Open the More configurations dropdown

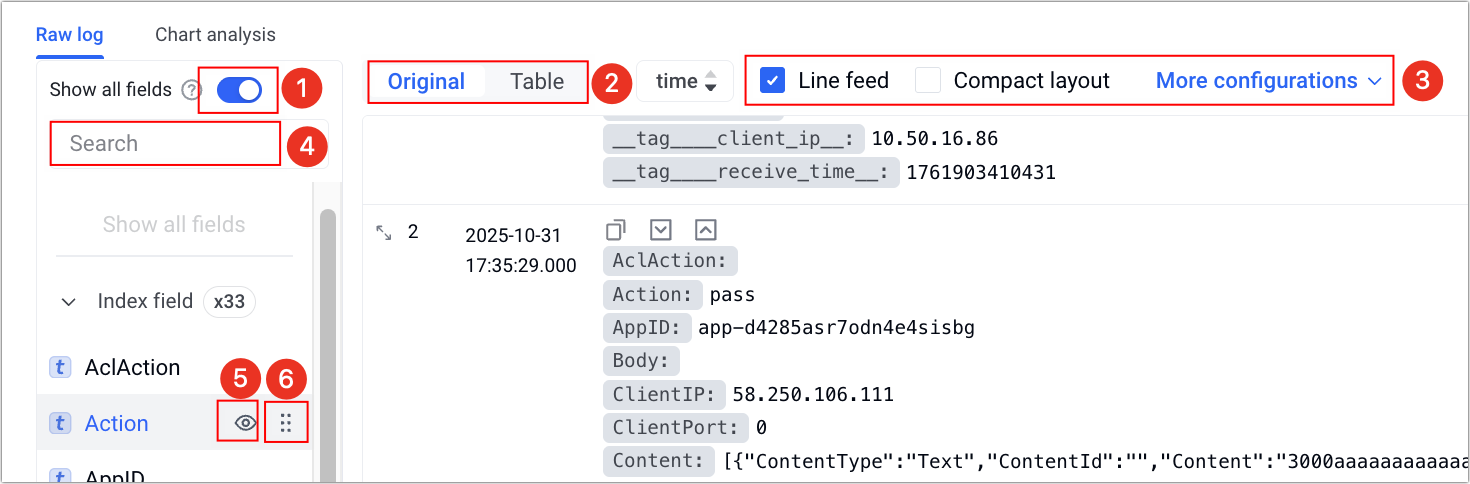coord(1268,81)
